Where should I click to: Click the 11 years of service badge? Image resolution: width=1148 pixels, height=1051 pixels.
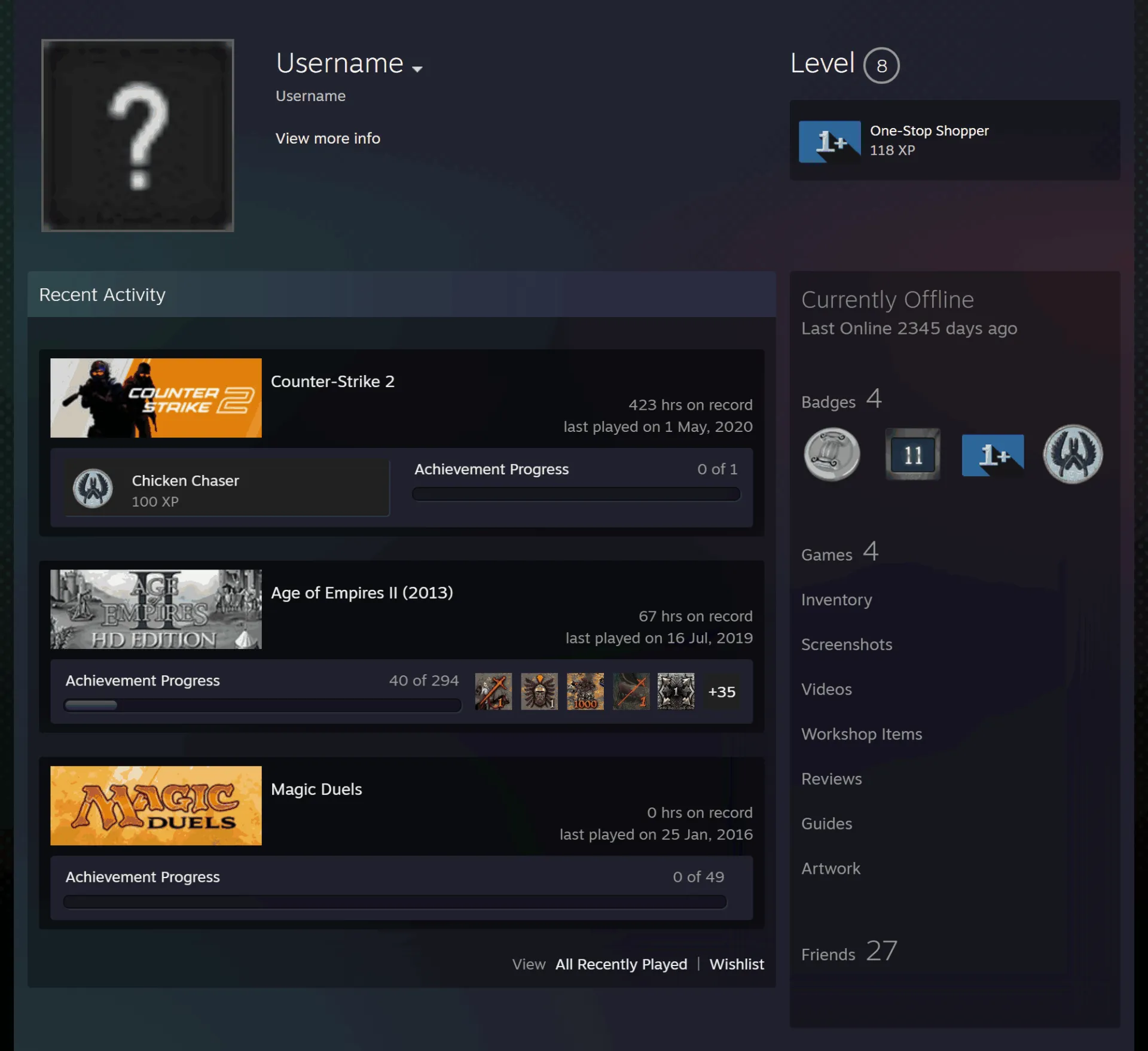point(912,455)
